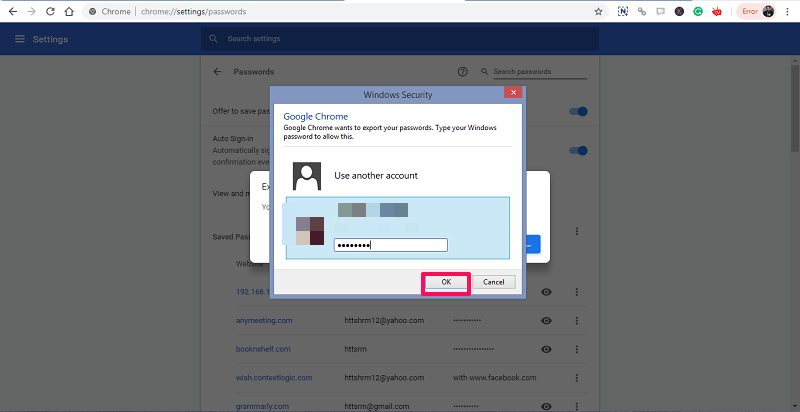Viewport: 800px width, 412px height.
Task: Click the Search passwords field
Action: [540, 72]
